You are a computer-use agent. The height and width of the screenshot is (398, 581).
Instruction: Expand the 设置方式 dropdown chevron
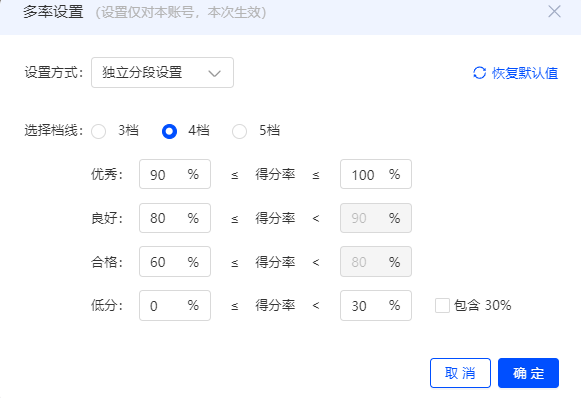(215, 73)
